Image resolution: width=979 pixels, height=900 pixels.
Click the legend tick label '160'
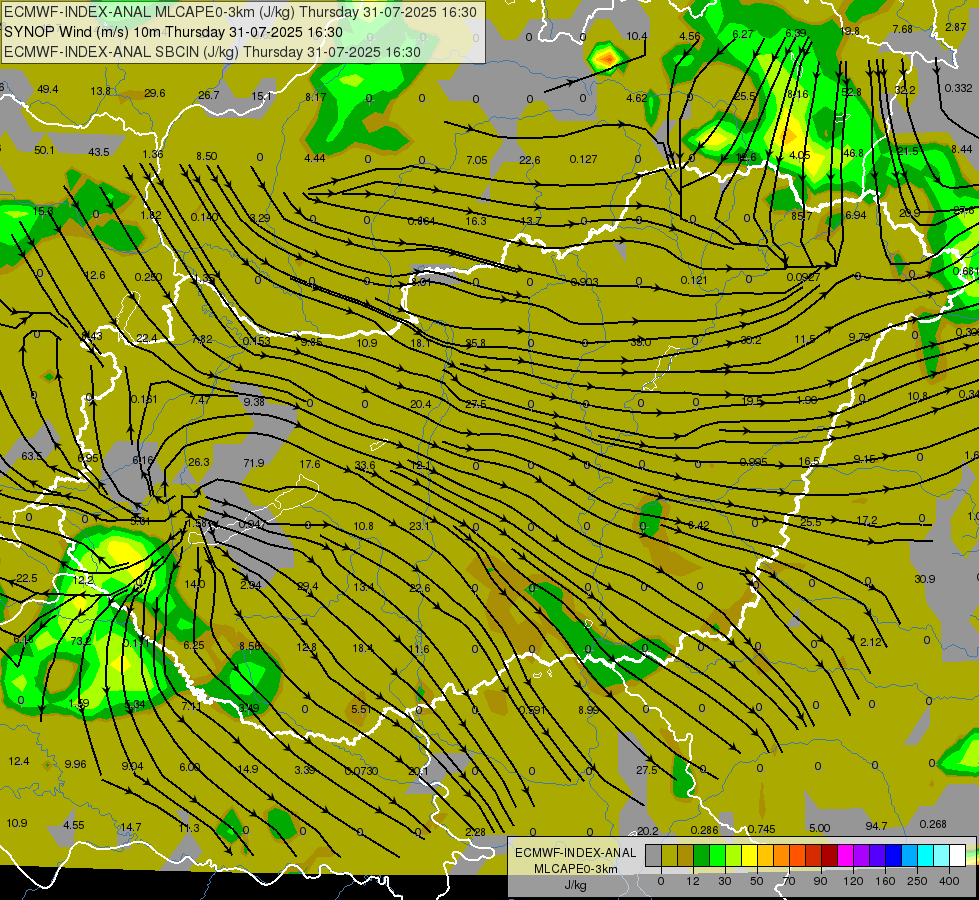click(x=885, y=881)
